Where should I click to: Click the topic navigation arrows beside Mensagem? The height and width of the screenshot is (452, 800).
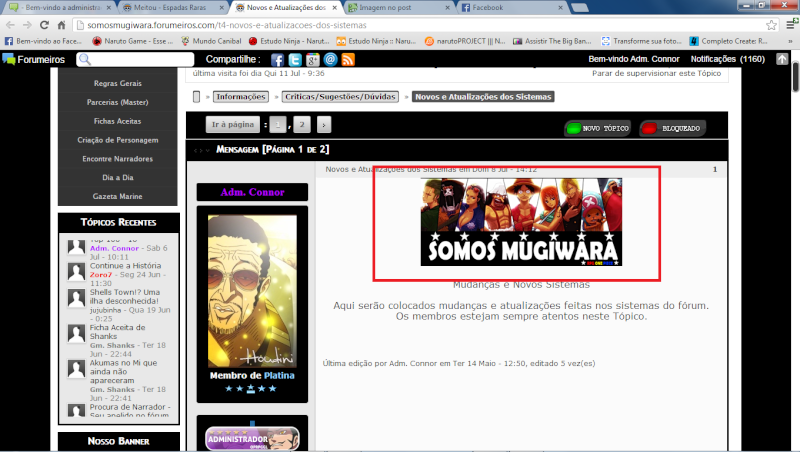pos(202,150)
